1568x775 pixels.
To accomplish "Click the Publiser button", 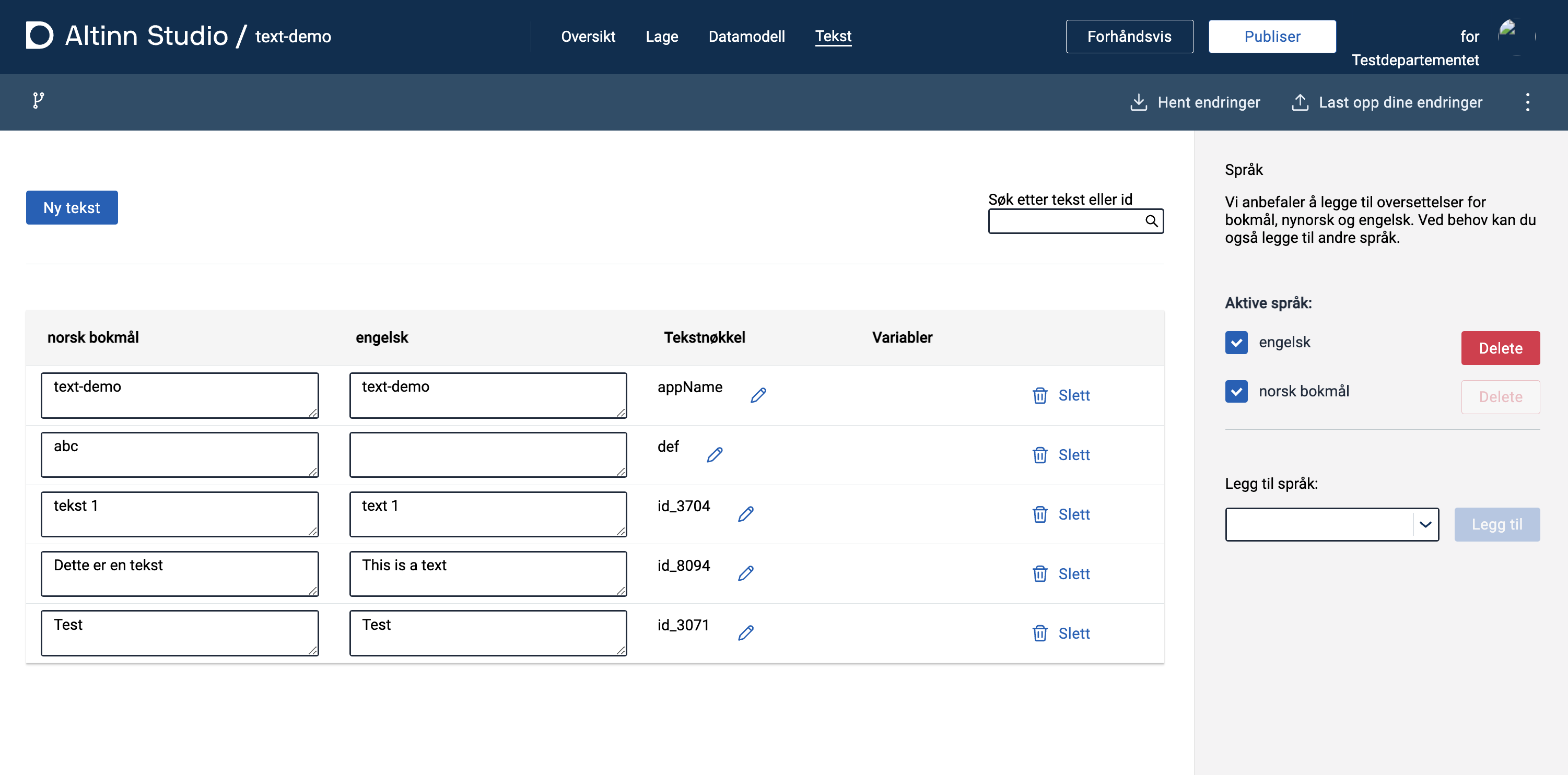I will [1271, 37].
